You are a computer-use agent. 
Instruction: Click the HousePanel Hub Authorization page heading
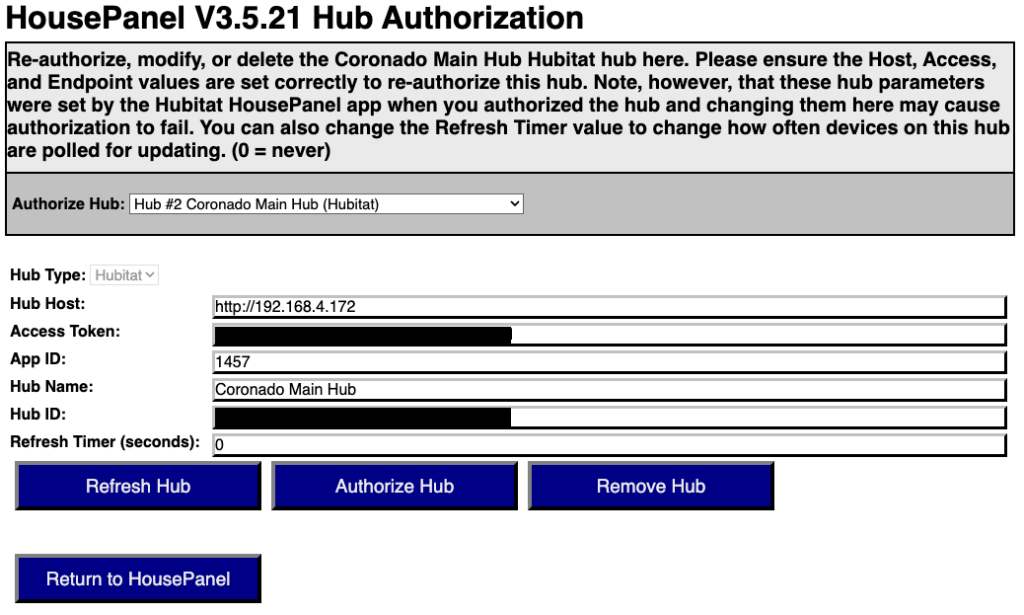tap(295, 18)
